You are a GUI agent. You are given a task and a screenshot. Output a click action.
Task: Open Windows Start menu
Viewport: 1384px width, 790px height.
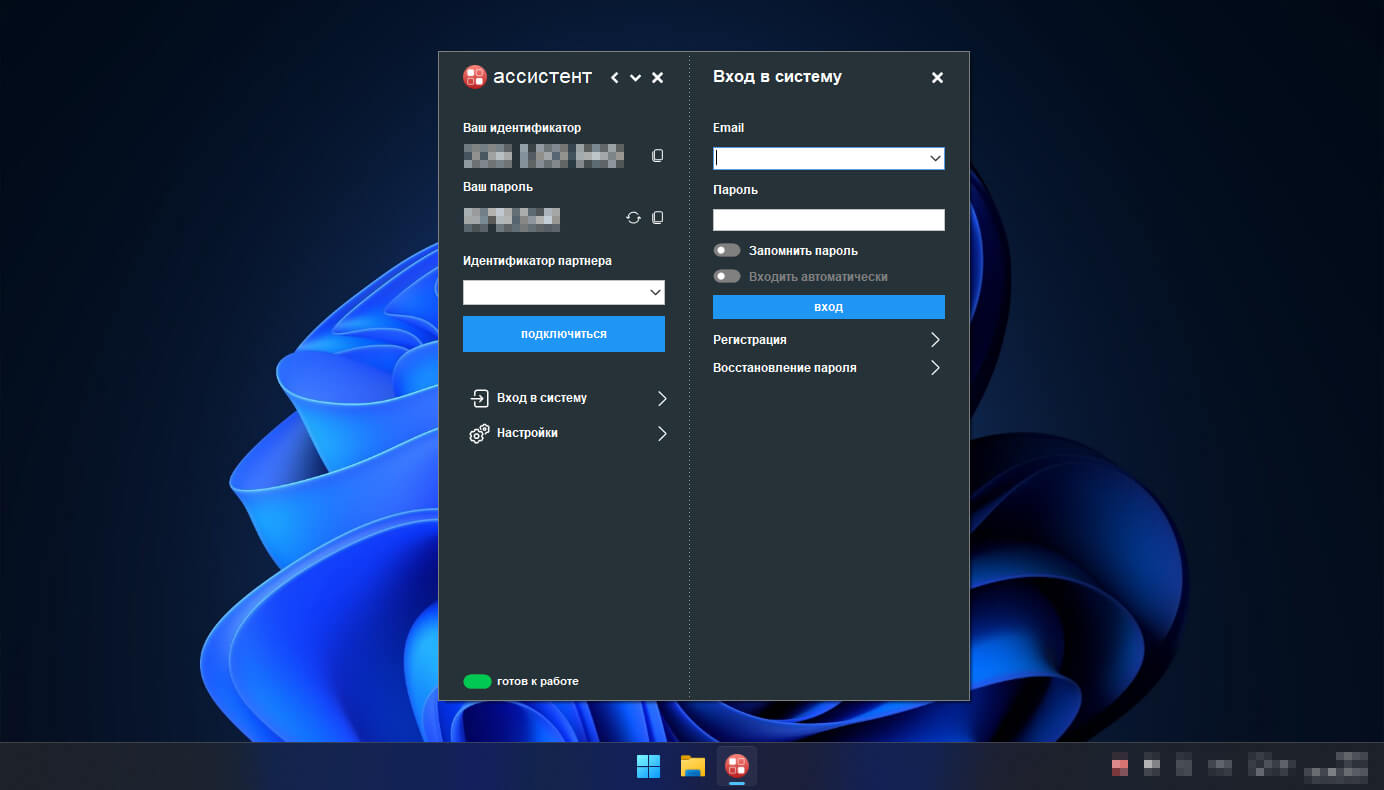pos(648,766)
